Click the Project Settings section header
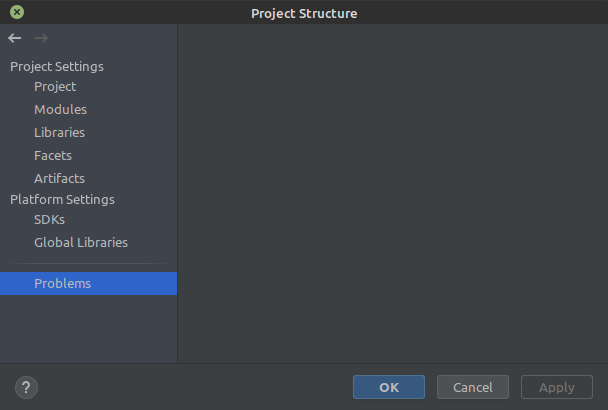Image resolution: width=608 pixels, height=410 pixels. pos(57,67)
